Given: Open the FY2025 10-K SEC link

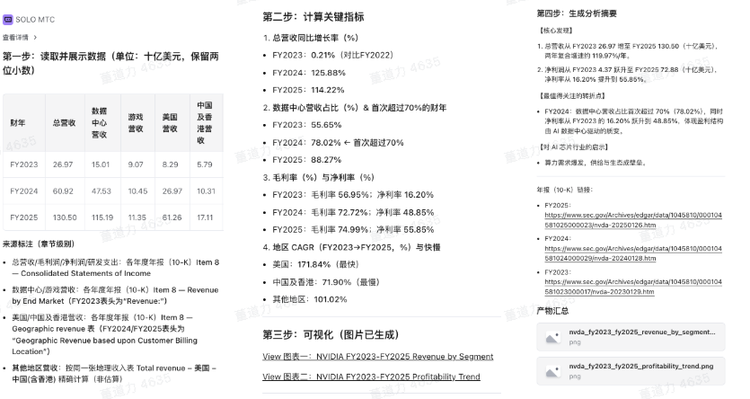Looking at the screenshot, I should pyautogui.click(x=633, y=220).
